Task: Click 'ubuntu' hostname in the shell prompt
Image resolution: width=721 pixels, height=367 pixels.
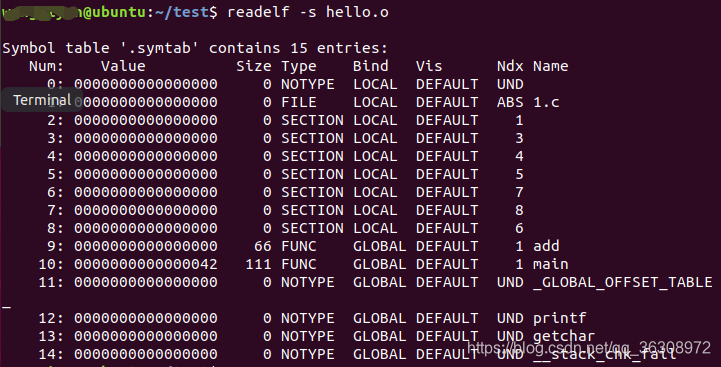Action: tap(119, 12)
